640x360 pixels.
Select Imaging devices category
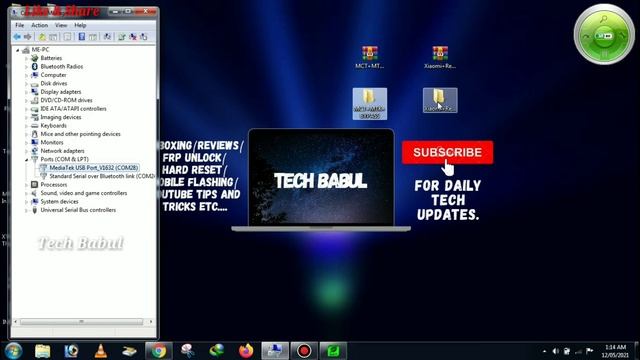(61, 117)
